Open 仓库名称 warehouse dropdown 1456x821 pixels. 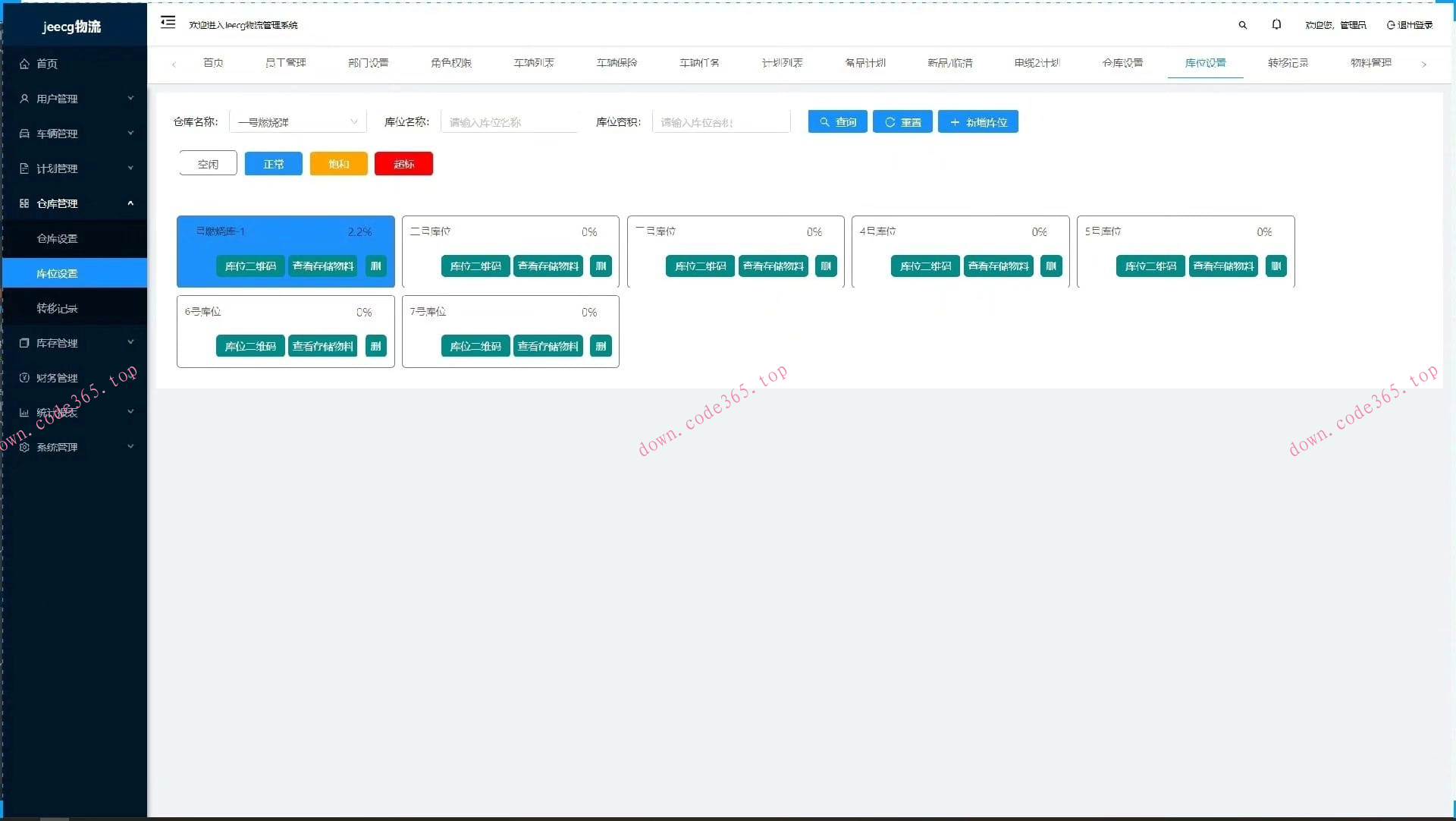pos(297,122)
